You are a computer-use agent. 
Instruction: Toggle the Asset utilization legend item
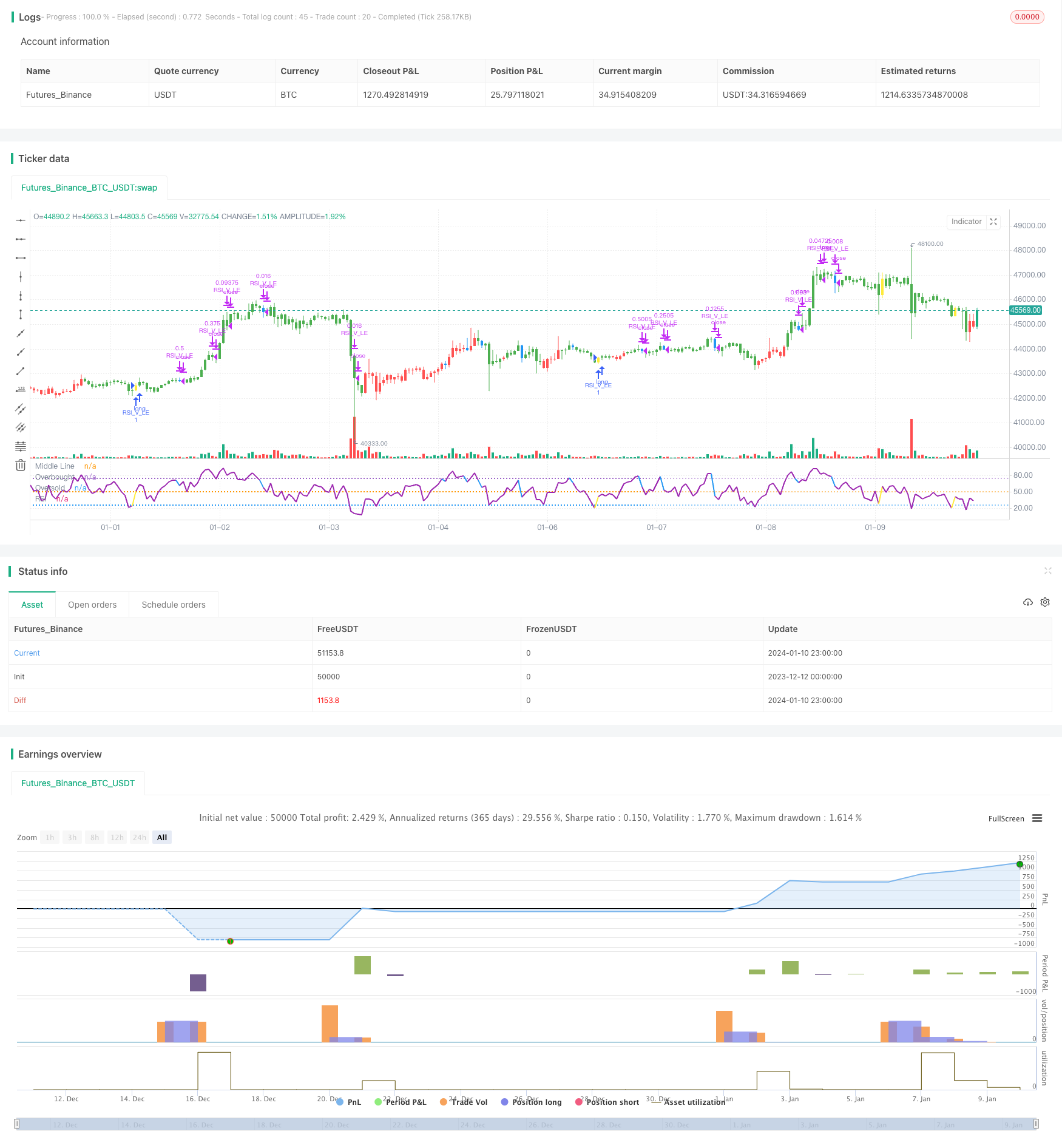point(694,1102)
